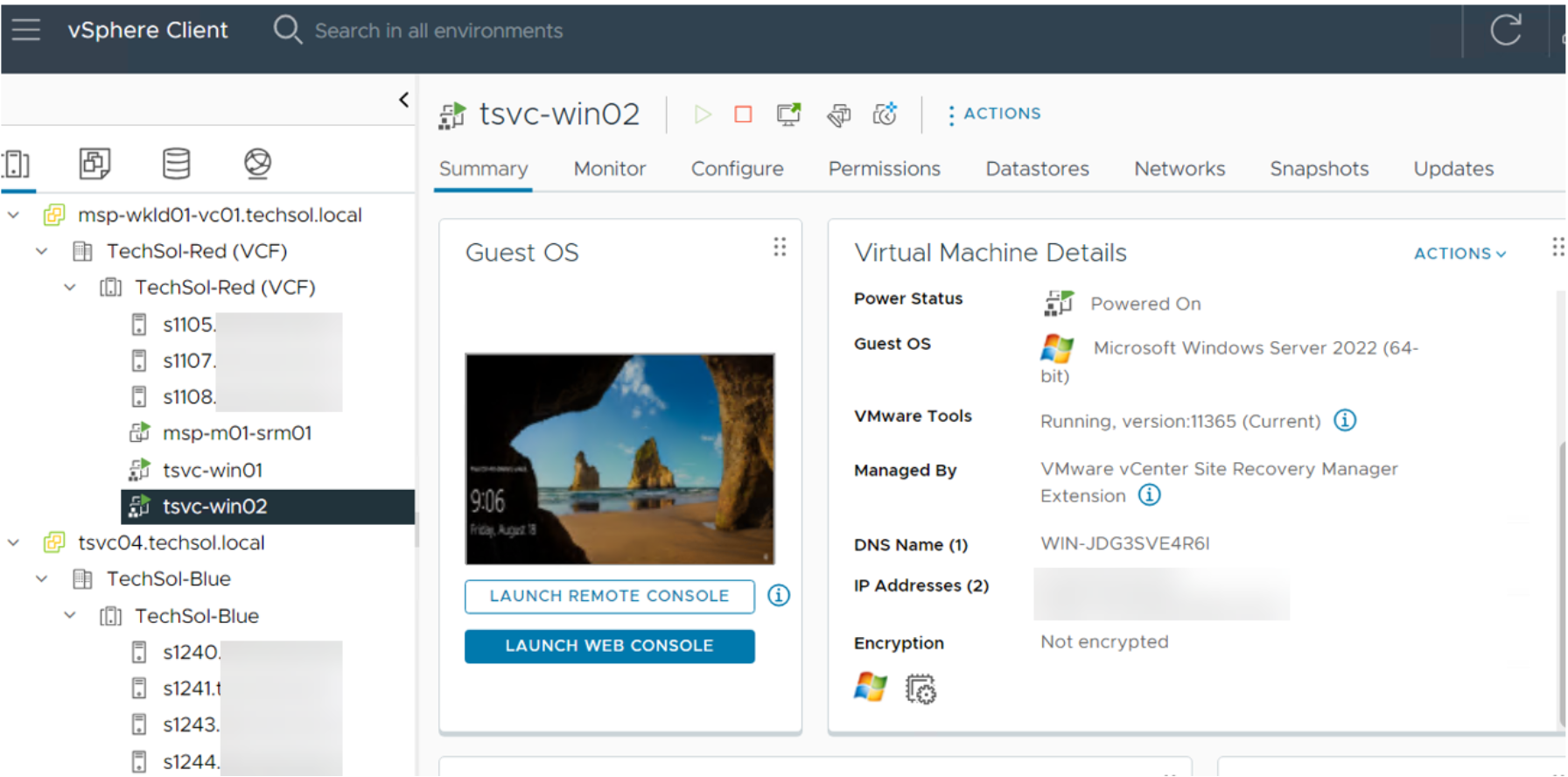Open the Monitor tab
Image resolution: width=1568 pixels, height=777 pixels.
point(610,169)
